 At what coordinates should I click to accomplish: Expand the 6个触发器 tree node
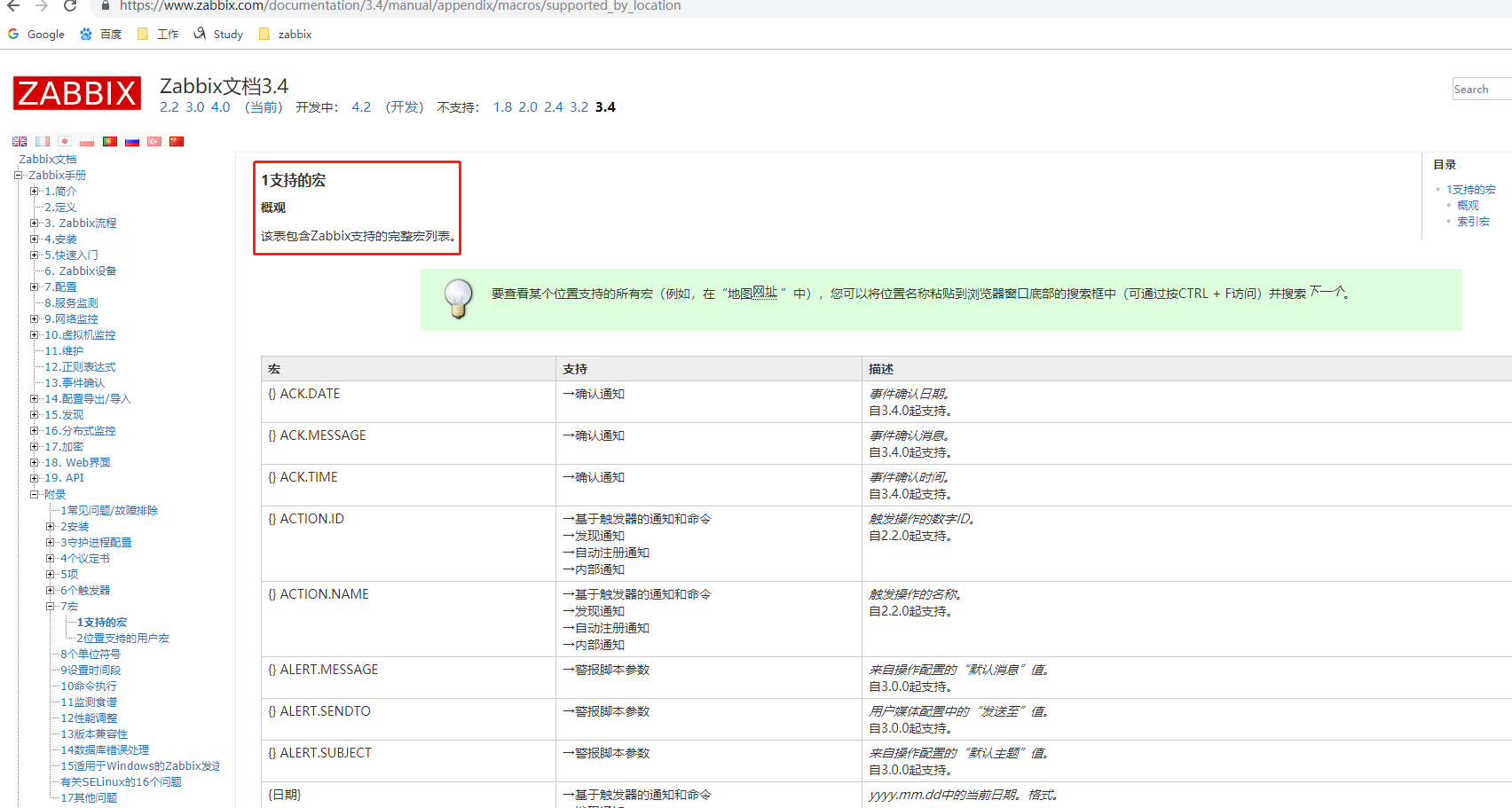point(50,590)
